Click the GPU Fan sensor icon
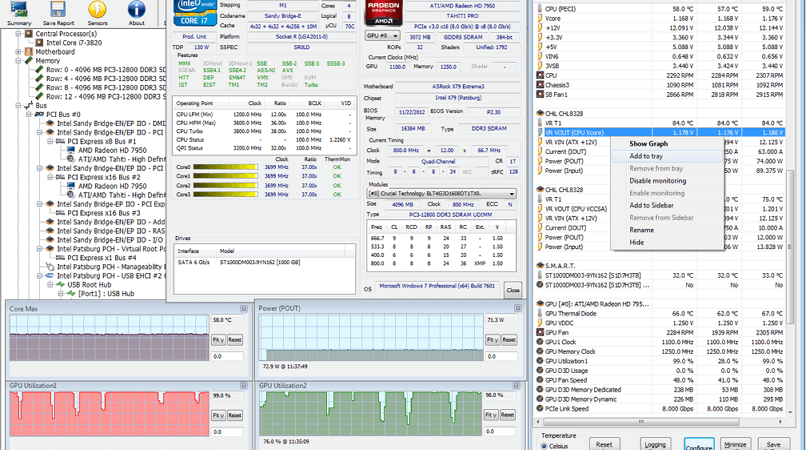This screenshot has height=450, width=806. [x=540, y=332]
